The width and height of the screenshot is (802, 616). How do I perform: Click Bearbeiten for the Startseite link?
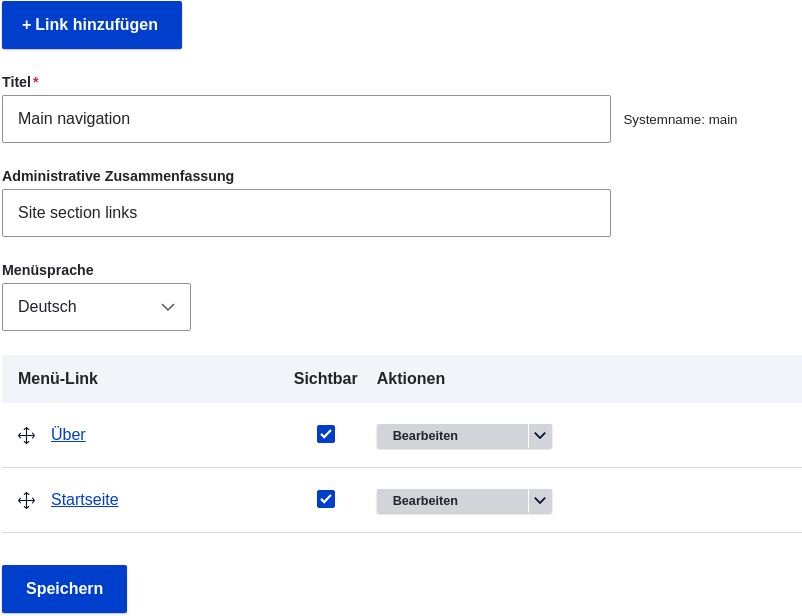(452, 501)
